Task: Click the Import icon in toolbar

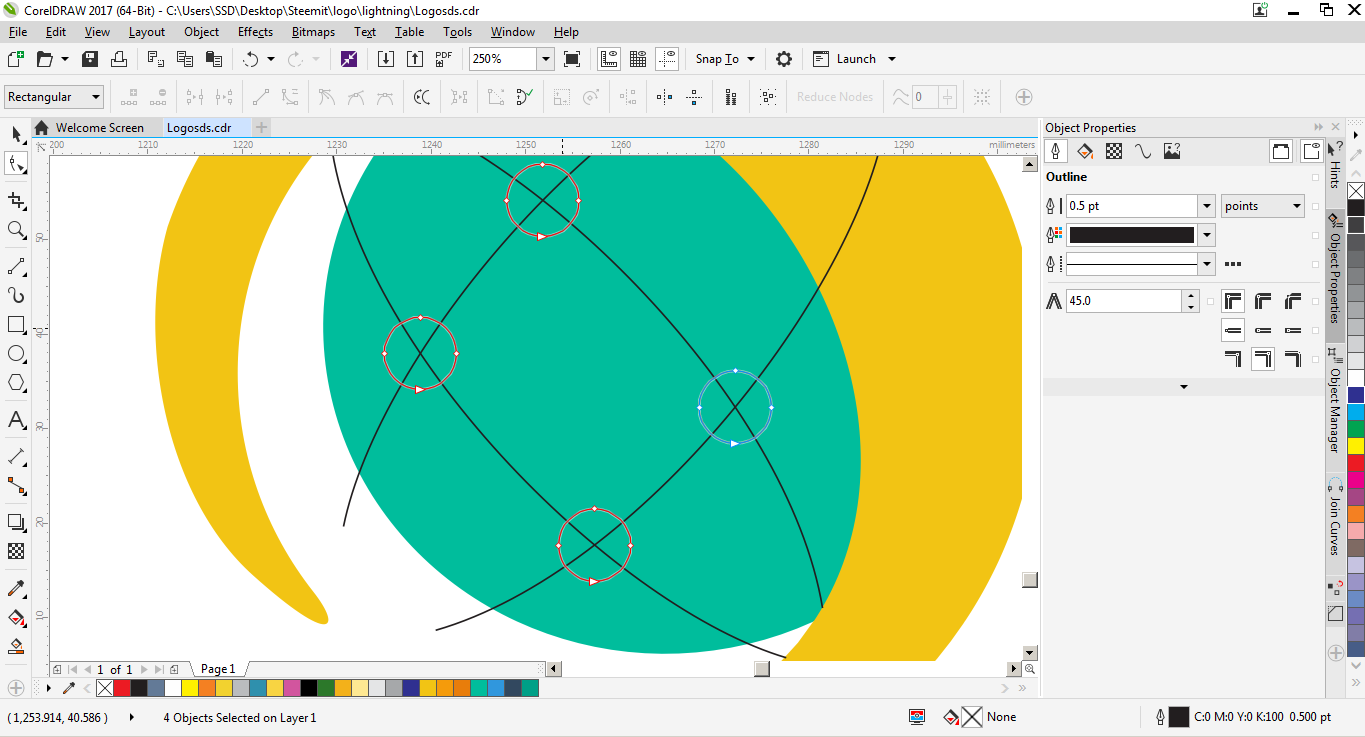Action: [x=386, y=59]
